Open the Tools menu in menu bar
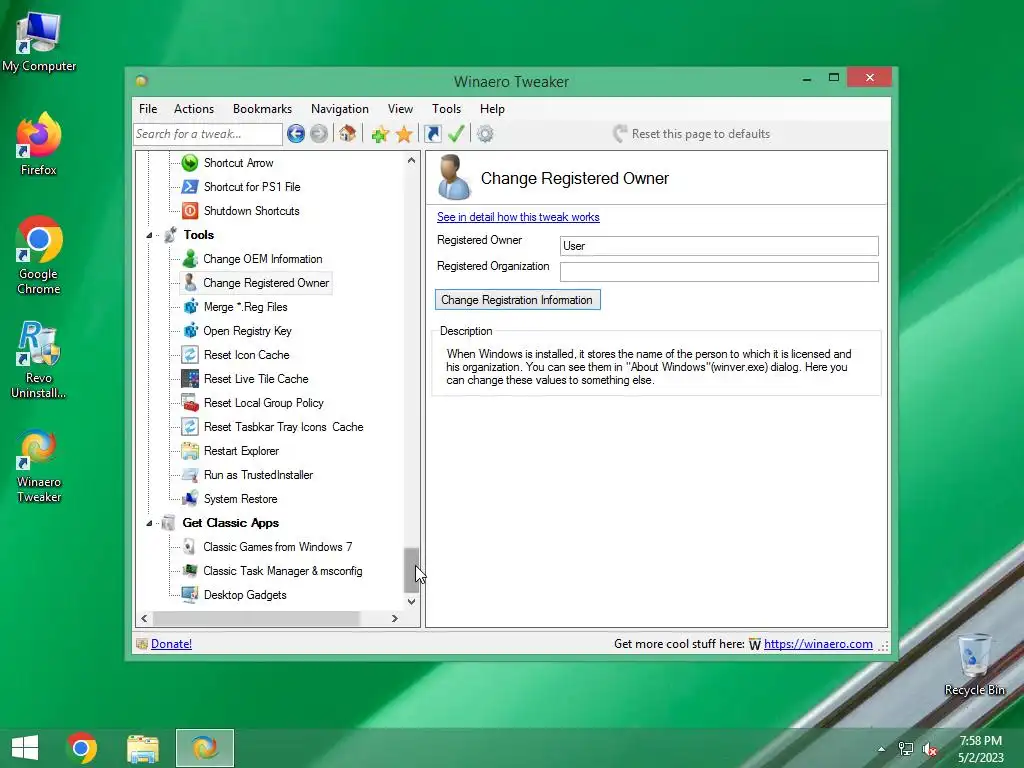1024x768 pixels. click(x=446, y=109)
